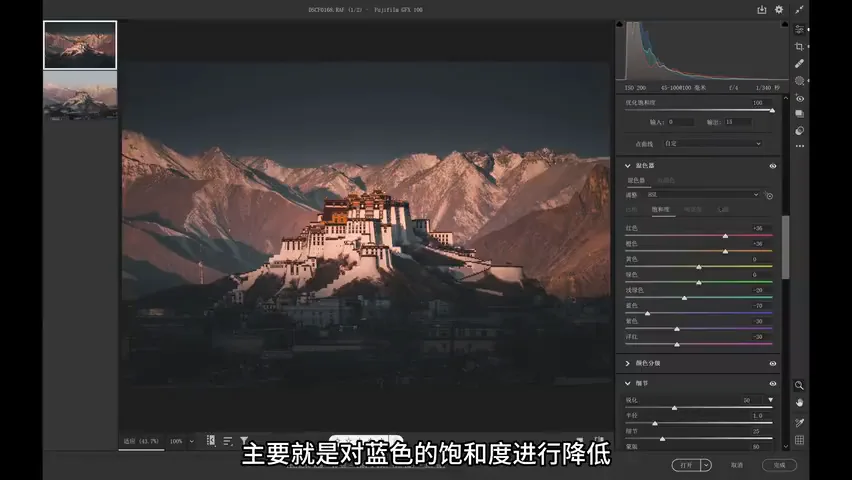Click the 100% zoom button
This screenshot has height=480, width=852.
(176, 441)
